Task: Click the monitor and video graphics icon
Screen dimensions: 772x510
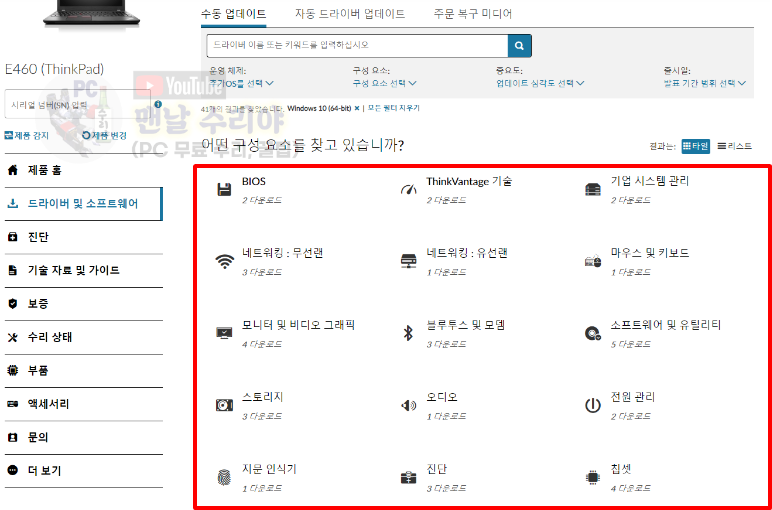Action: click(x=225, y=333)
